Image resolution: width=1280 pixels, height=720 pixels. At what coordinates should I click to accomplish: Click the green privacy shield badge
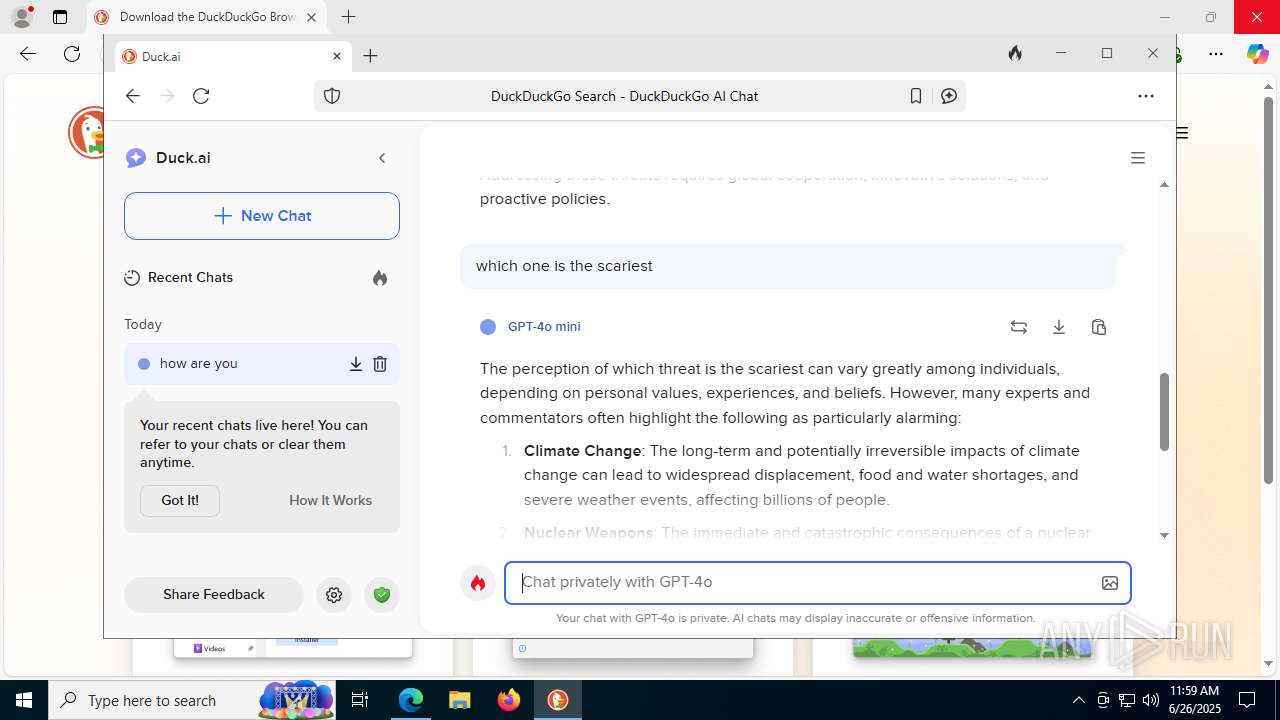pyautogui.click(x=381, y=595)
